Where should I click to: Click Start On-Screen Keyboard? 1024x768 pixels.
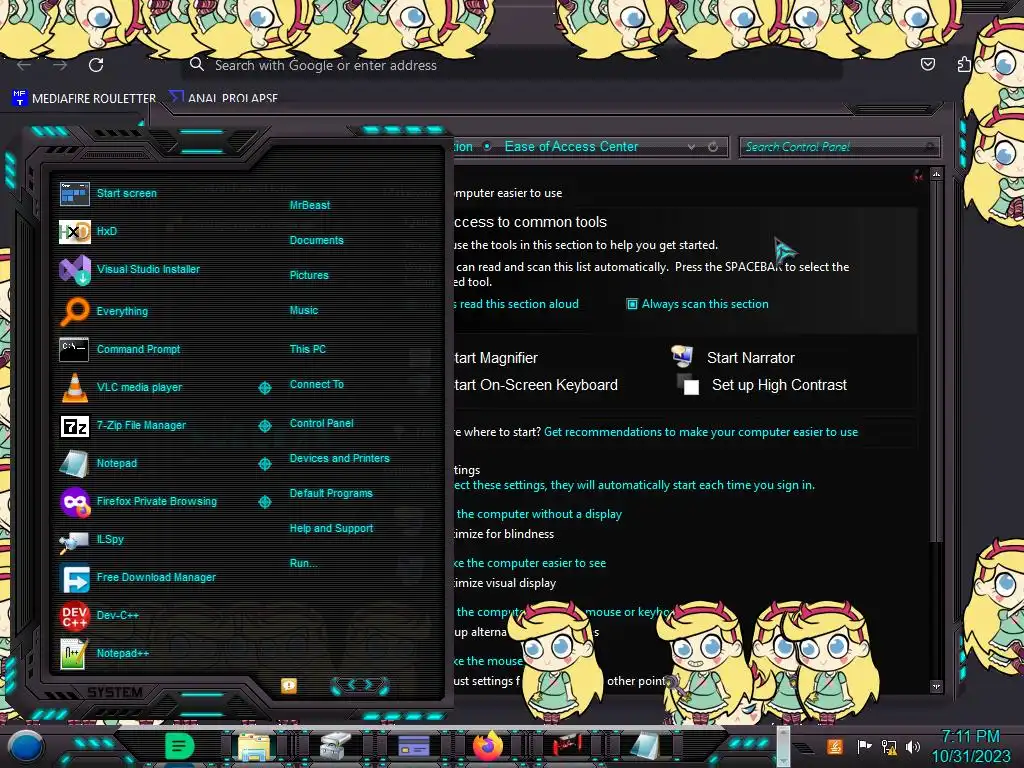(536, 385)
